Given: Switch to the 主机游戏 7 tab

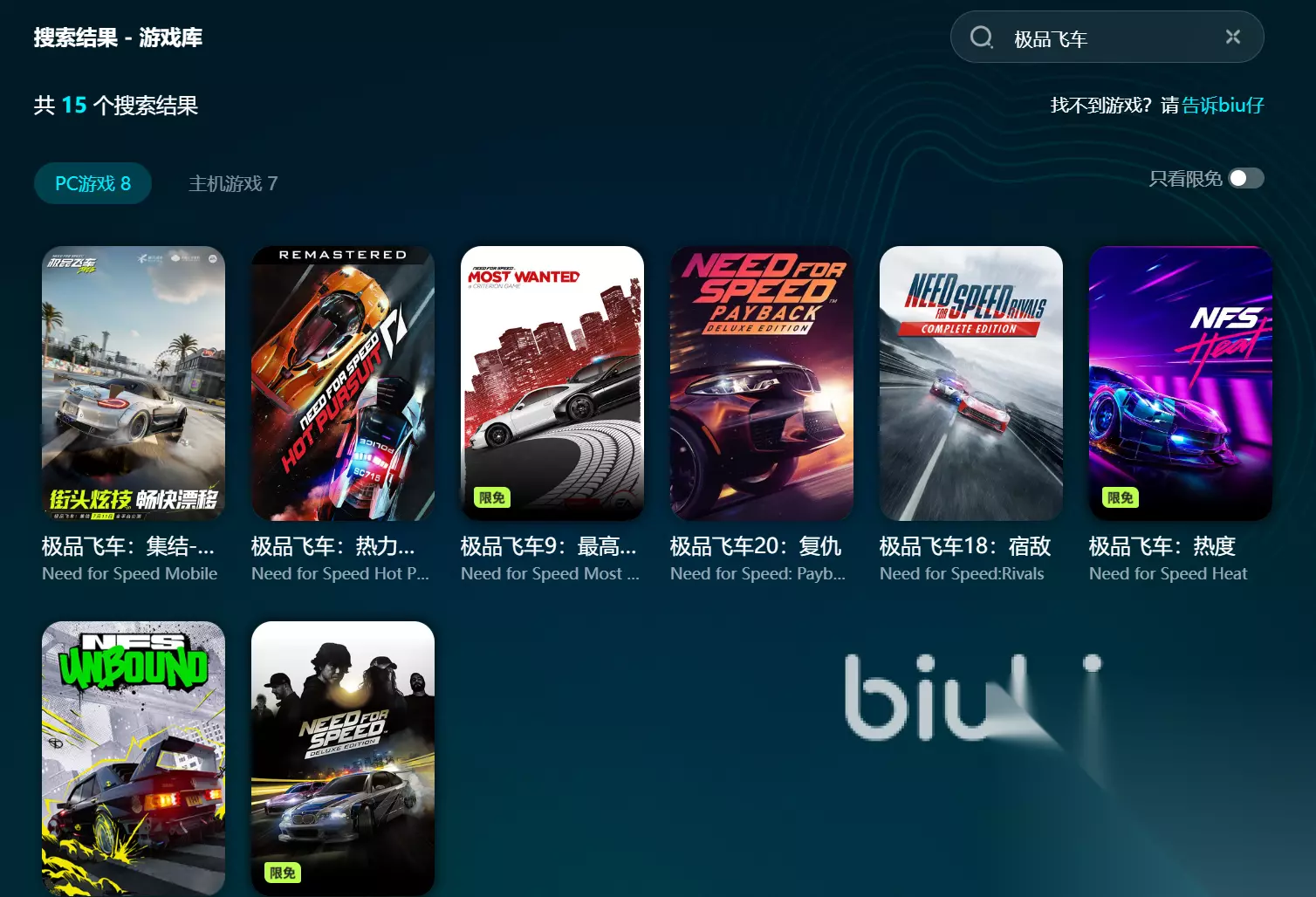Looking at the screenshot, I should pos(233,183).
